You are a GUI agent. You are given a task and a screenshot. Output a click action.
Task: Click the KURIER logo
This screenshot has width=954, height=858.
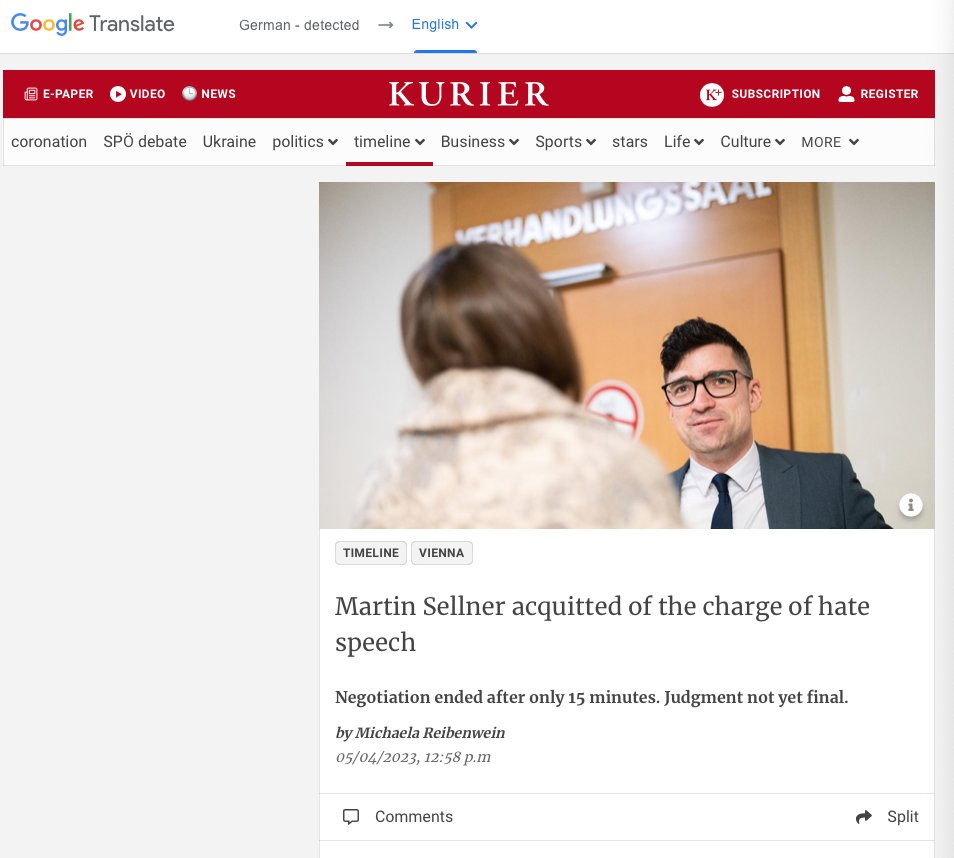(468, 94)
